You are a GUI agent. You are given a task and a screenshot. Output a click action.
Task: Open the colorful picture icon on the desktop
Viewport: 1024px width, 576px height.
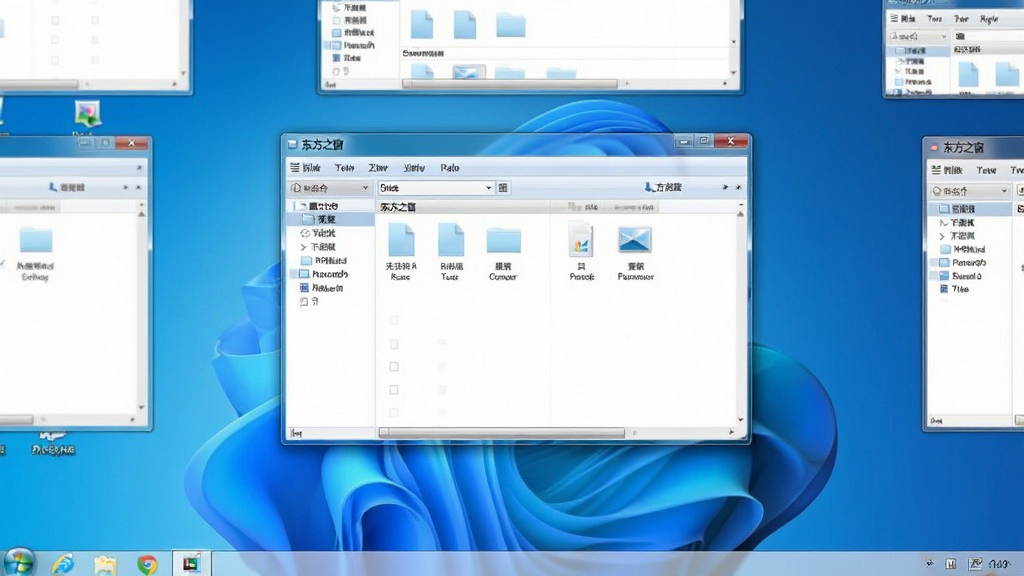[x=88, y=114]
